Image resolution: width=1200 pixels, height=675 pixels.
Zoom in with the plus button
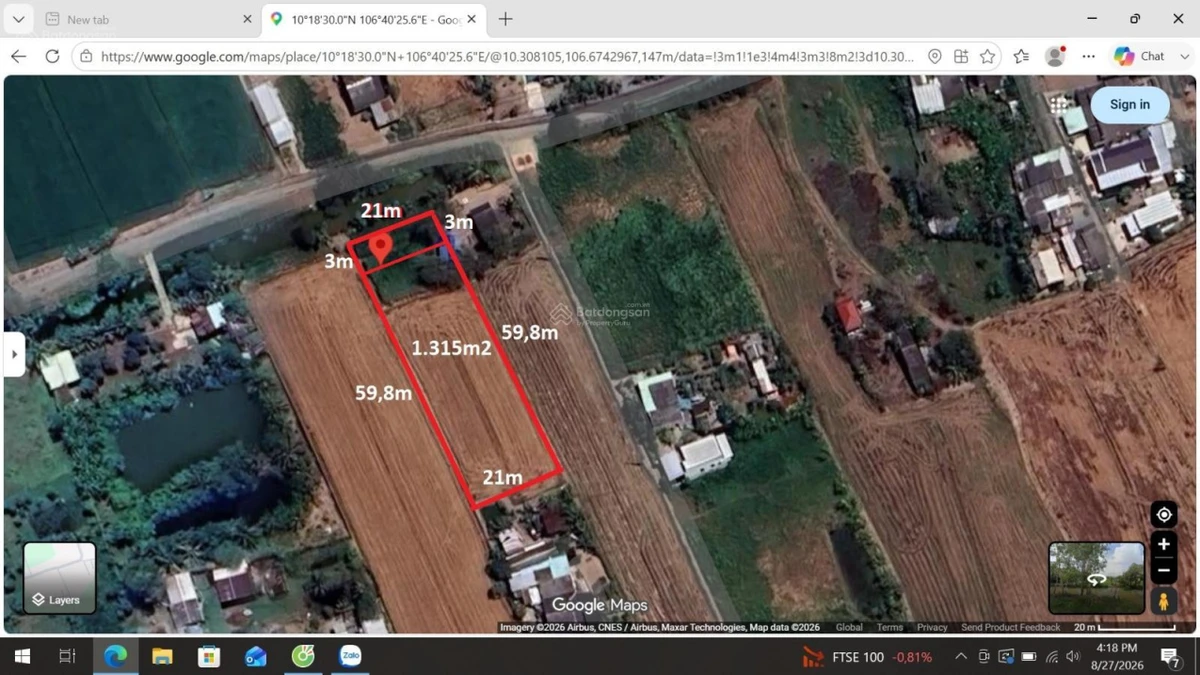(1163, 545)
